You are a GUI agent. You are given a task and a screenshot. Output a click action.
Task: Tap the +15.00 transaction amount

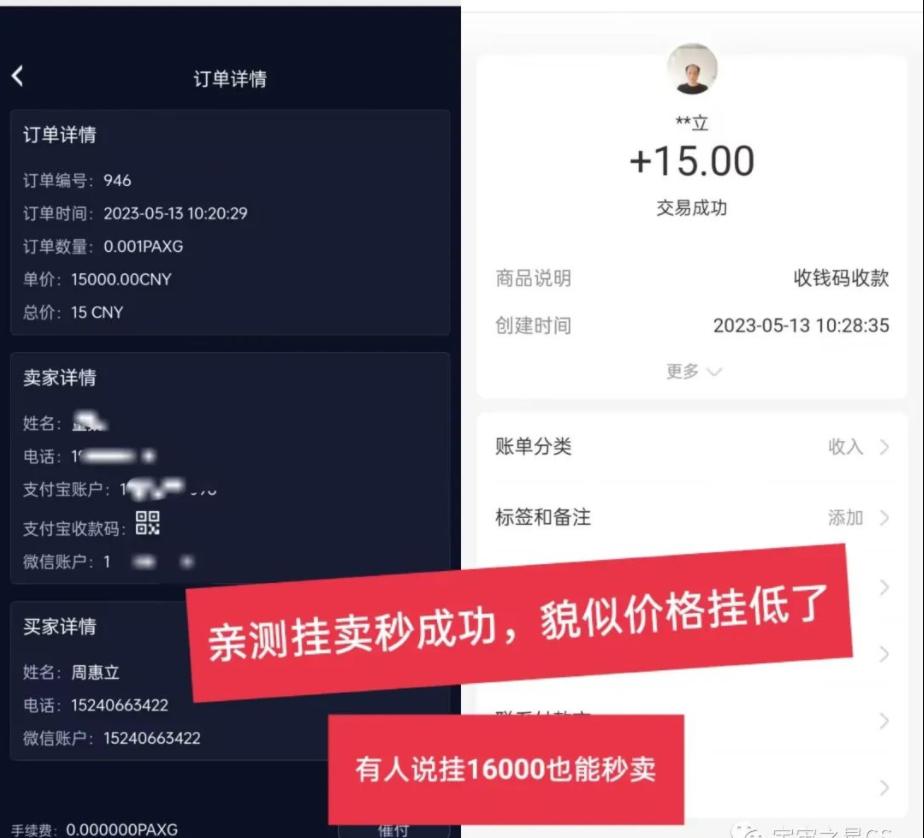(x=692, y=161)
